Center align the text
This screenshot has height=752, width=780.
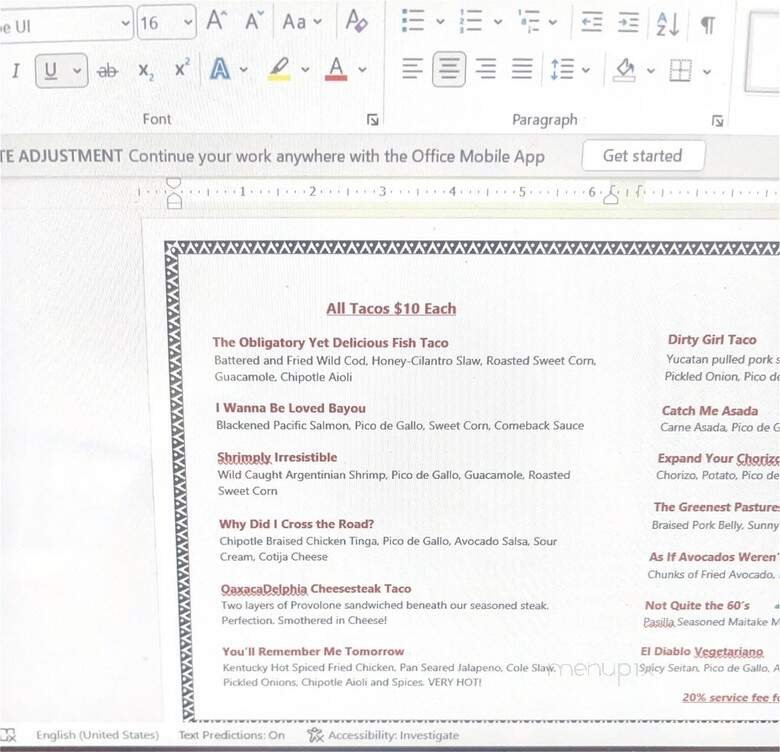pyautogui.click(x=449, y=69)
